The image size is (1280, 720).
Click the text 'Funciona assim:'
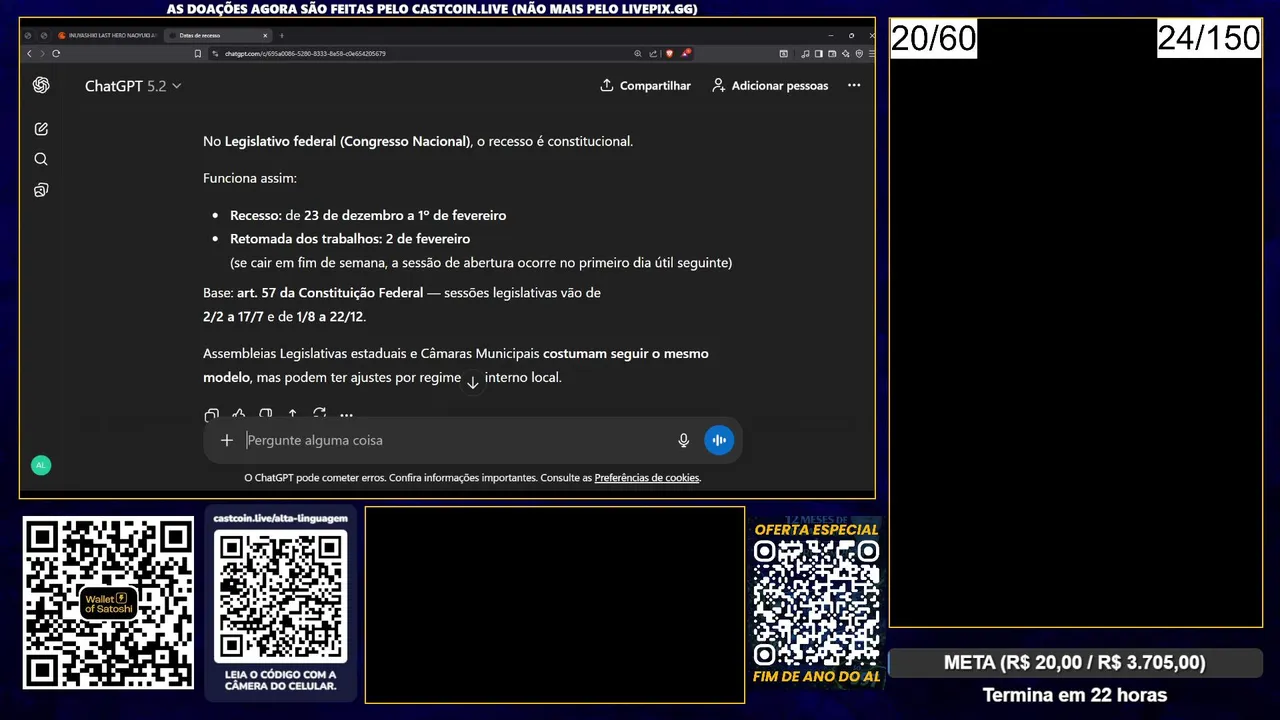tap(250, 178)
